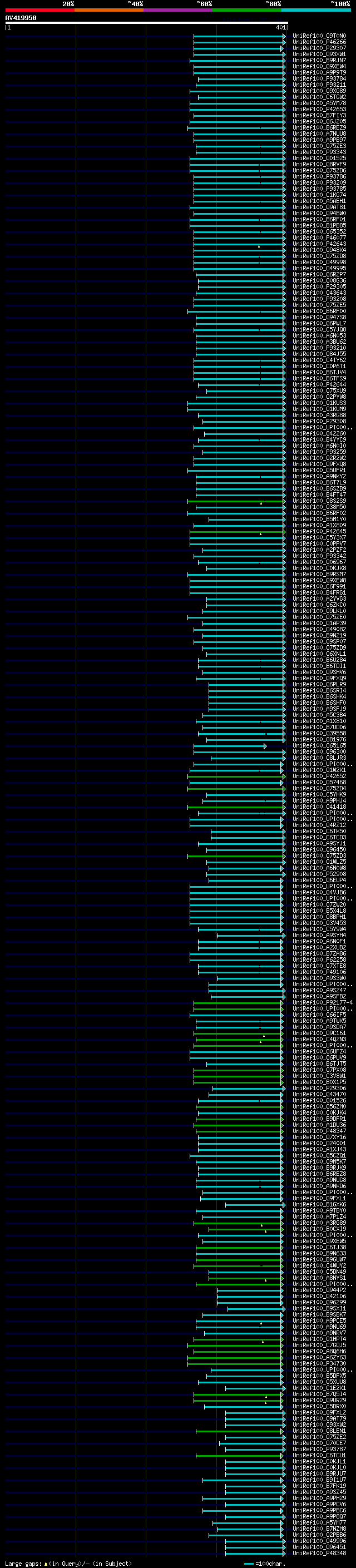Select the UniRef100_C1KG74 label
356x1568 pixels.
click(319, 195)
